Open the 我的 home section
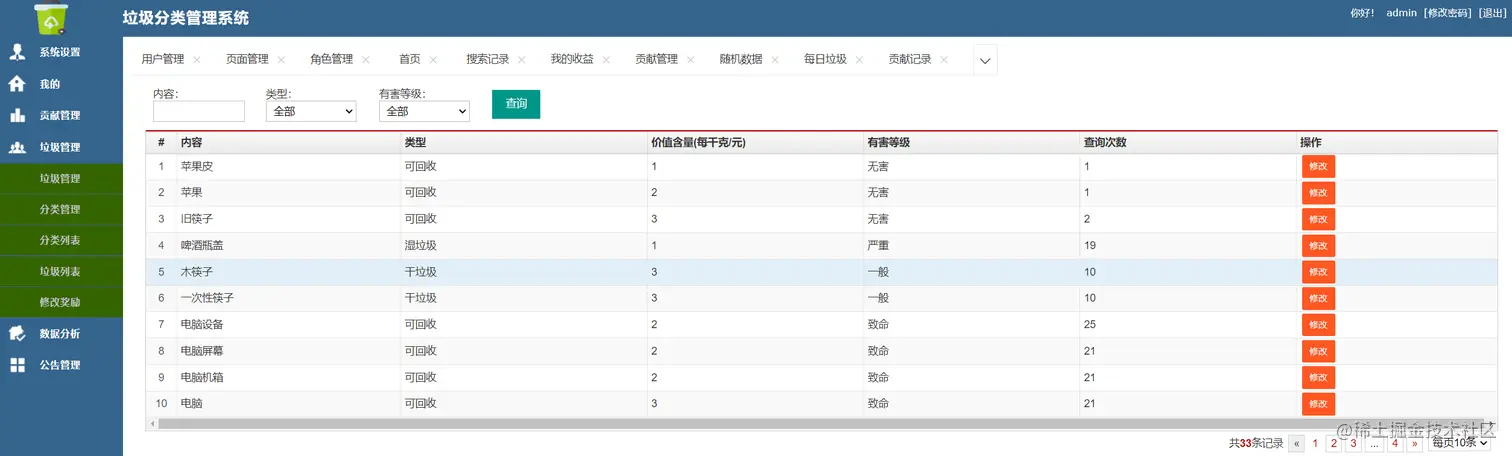The width and height of the screenshot is (1512, 456). coord(61,84)
